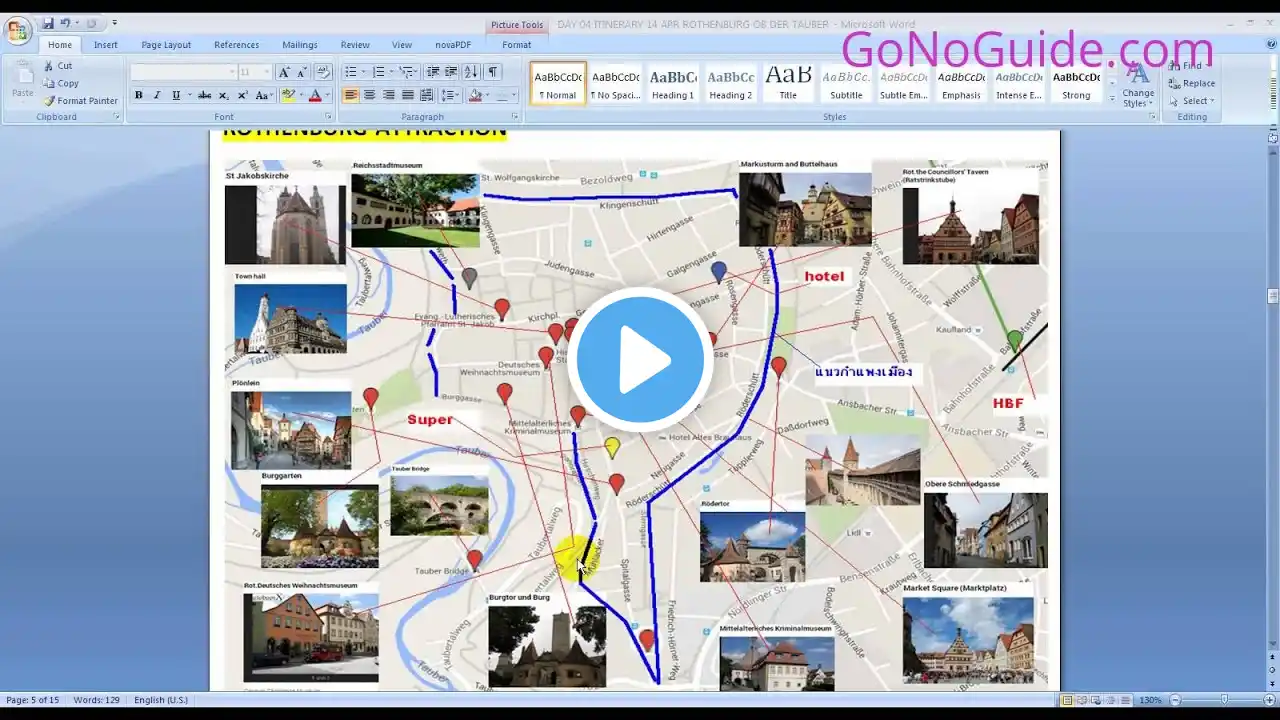This screenshot has width=1280, height=720.
Task: Zoom in using the plus button
Action: point(1271,700)
